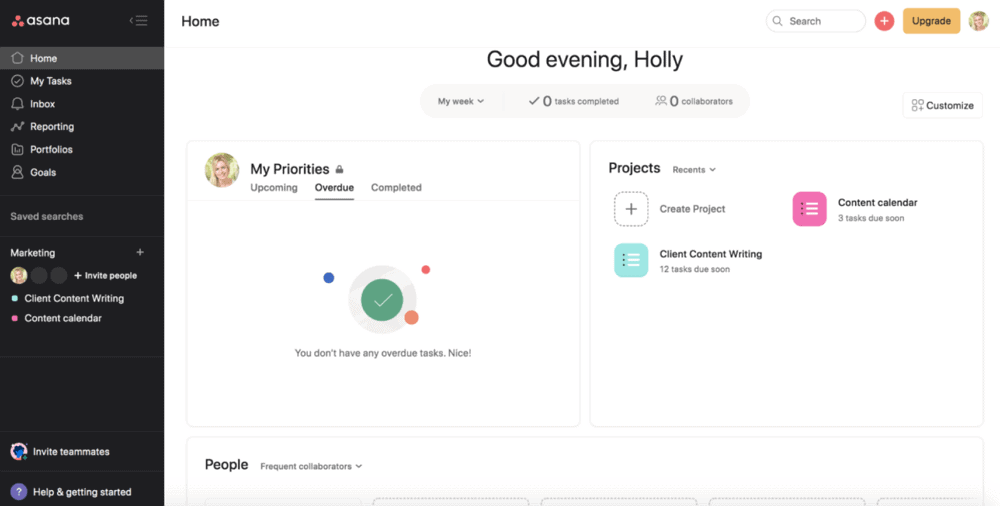
Task: Click the plus icon next to Marketing
Action: (x=140, y=253)
